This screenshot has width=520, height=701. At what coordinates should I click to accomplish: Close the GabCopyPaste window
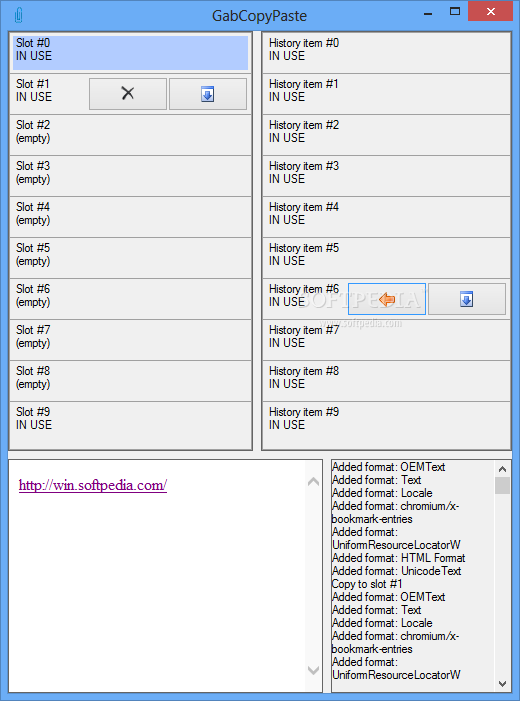coord(490,12)
